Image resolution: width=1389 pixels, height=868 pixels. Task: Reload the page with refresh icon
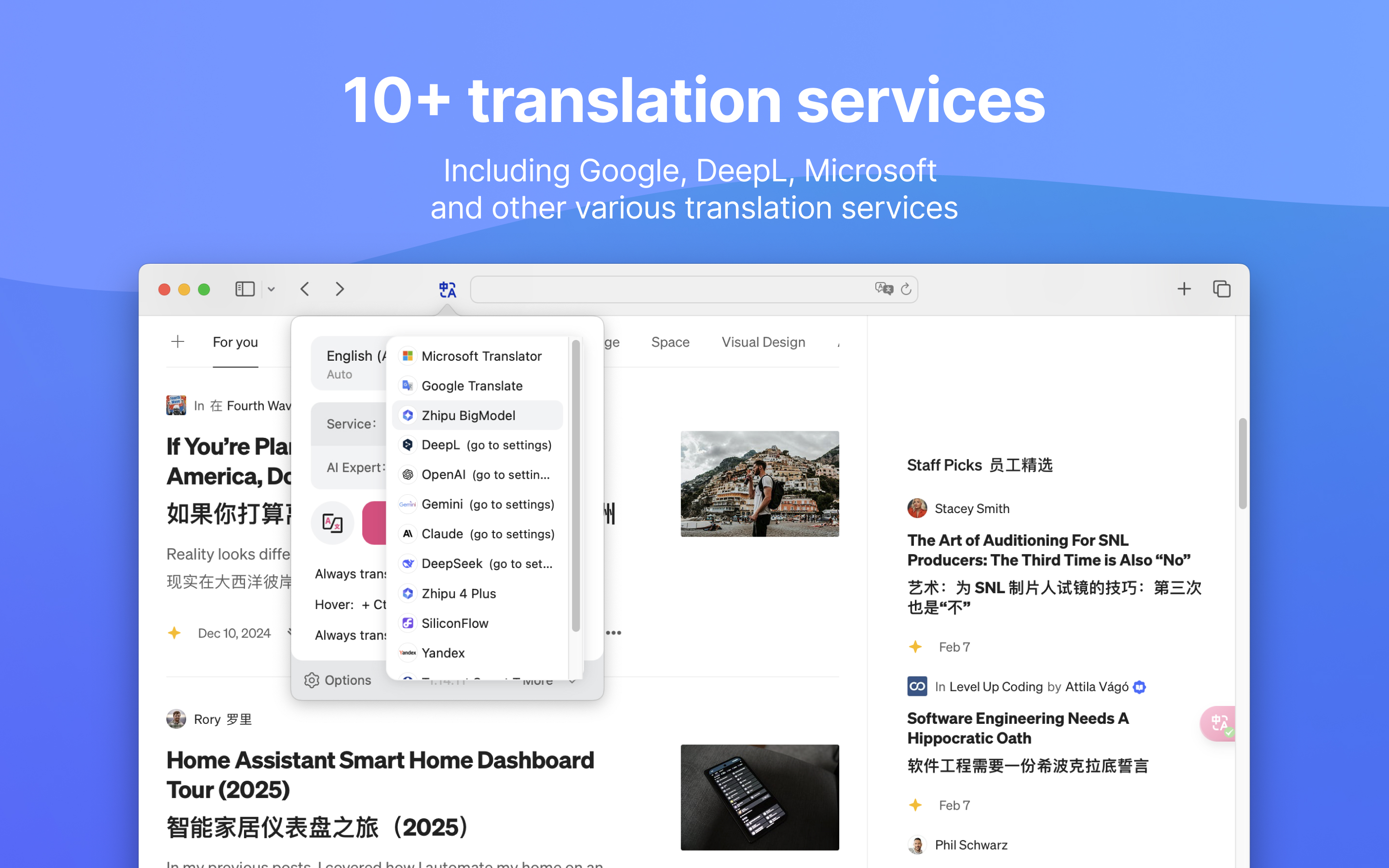906,289
